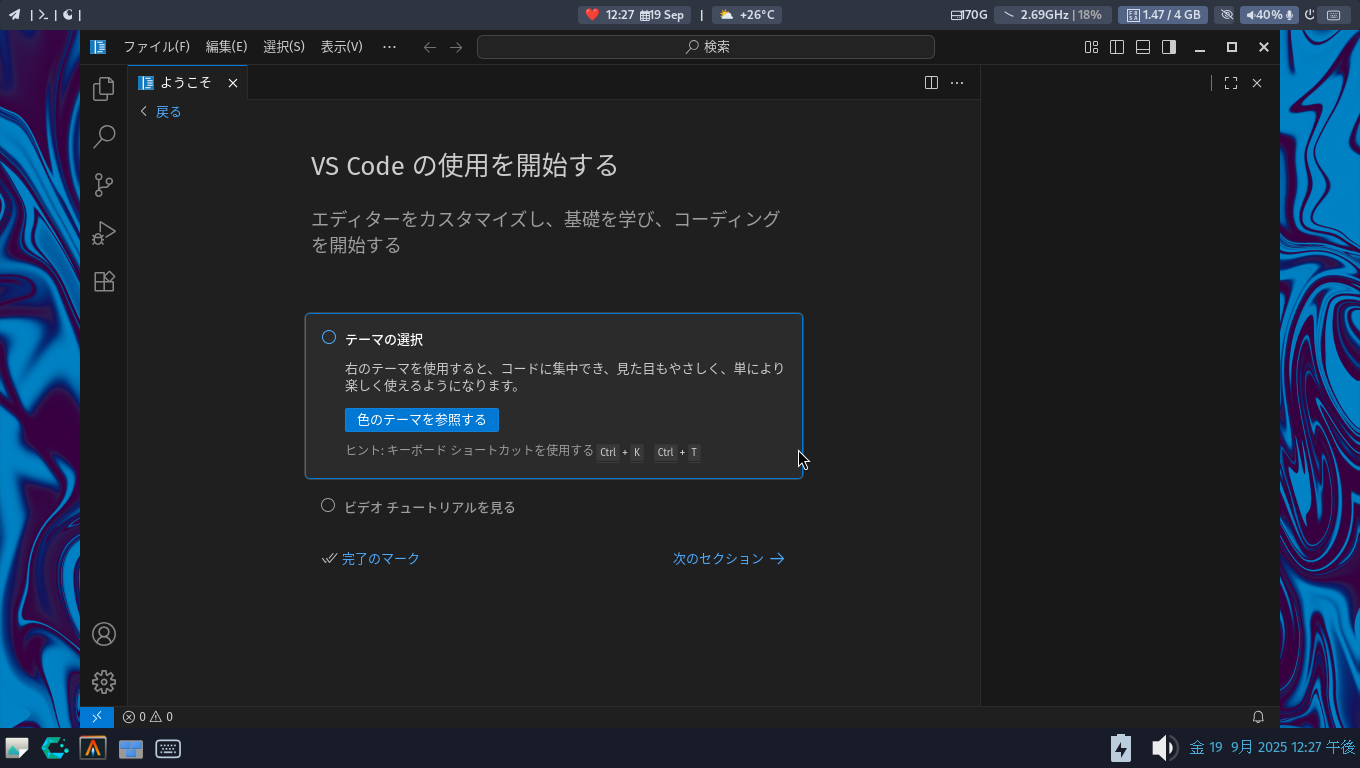Open the Source Control view
1360x768 pixels.
pos(103,185)
